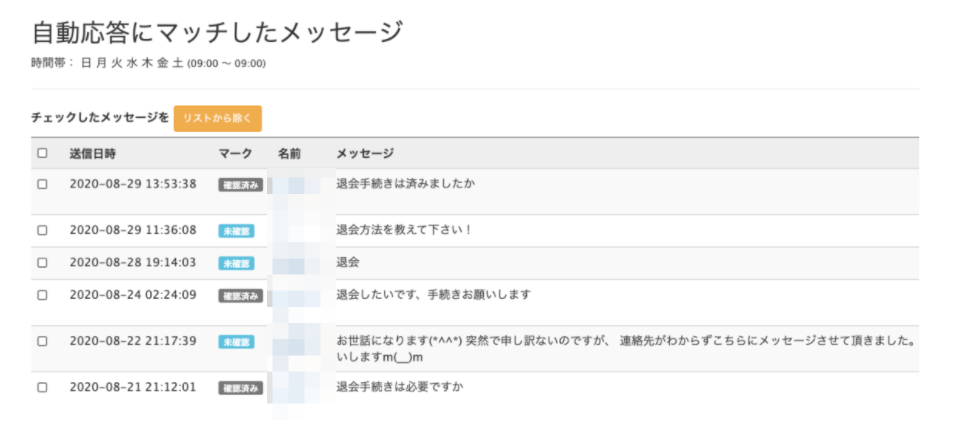Click the メッセージ column header
This screenshot has width=962, height=436.
pyautogui.click(x=365, y=153)
